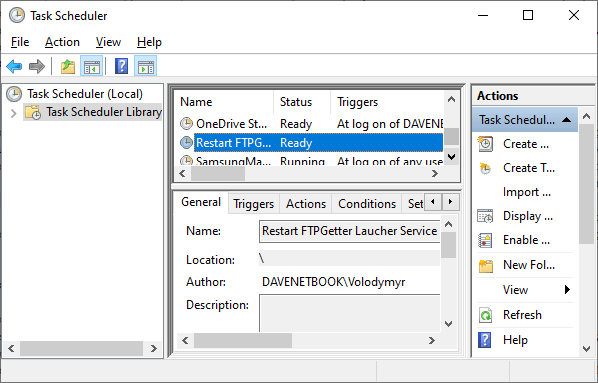The height and width of the screenshot is (383, 598).
Task: Open the Help menu
Action: click(149, 42)
